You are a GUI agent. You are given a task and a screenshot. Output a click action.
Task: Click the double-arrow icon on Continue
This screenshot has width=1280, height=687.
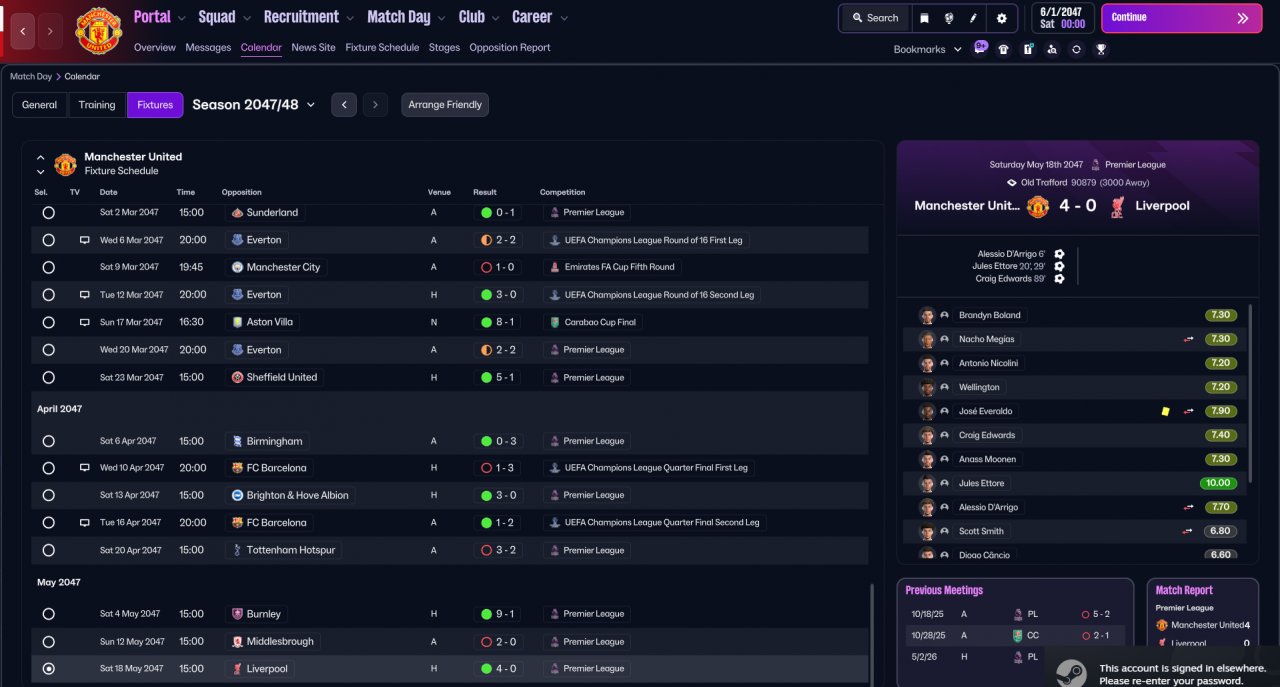point(1242,18)
